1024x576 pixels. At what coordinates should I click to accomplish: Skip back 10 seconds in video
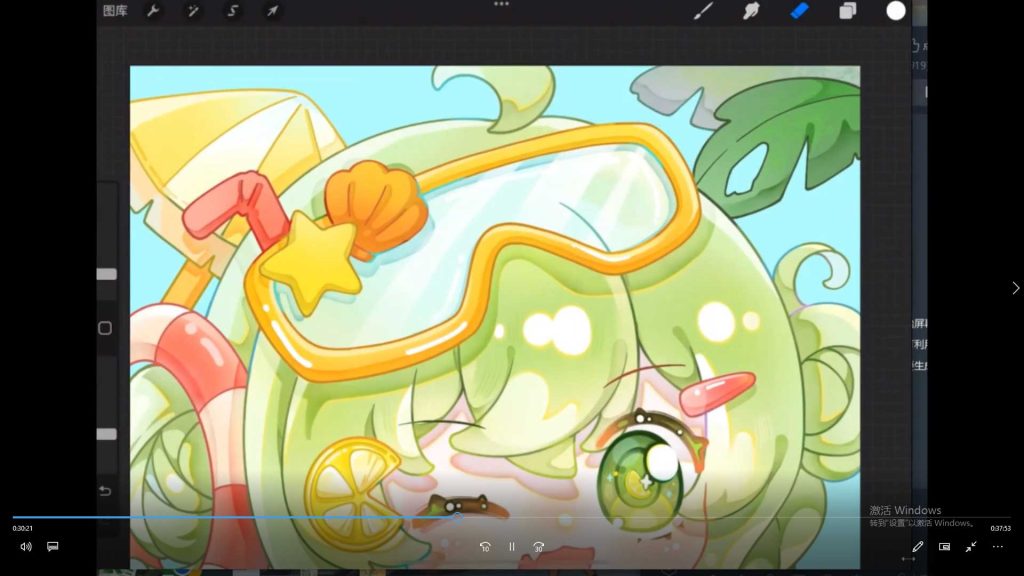click(485, 547)
